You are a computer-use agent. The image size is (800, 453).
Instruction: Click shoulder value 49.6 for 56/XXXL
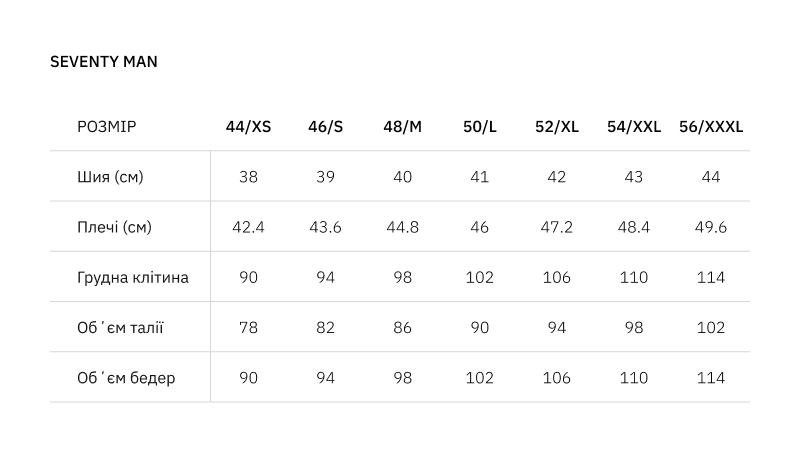(711, 227)
